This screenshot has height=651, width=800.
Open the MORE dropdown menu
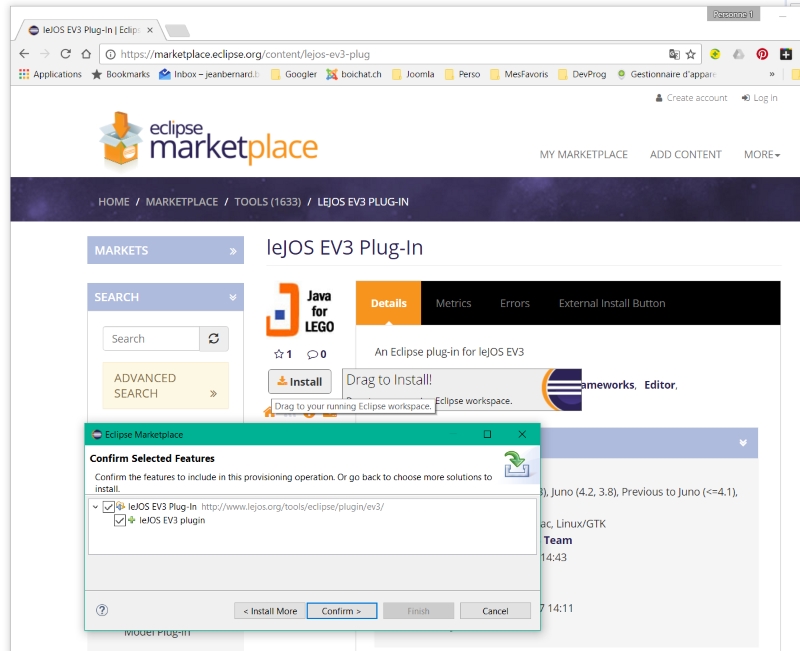[762, 154]
